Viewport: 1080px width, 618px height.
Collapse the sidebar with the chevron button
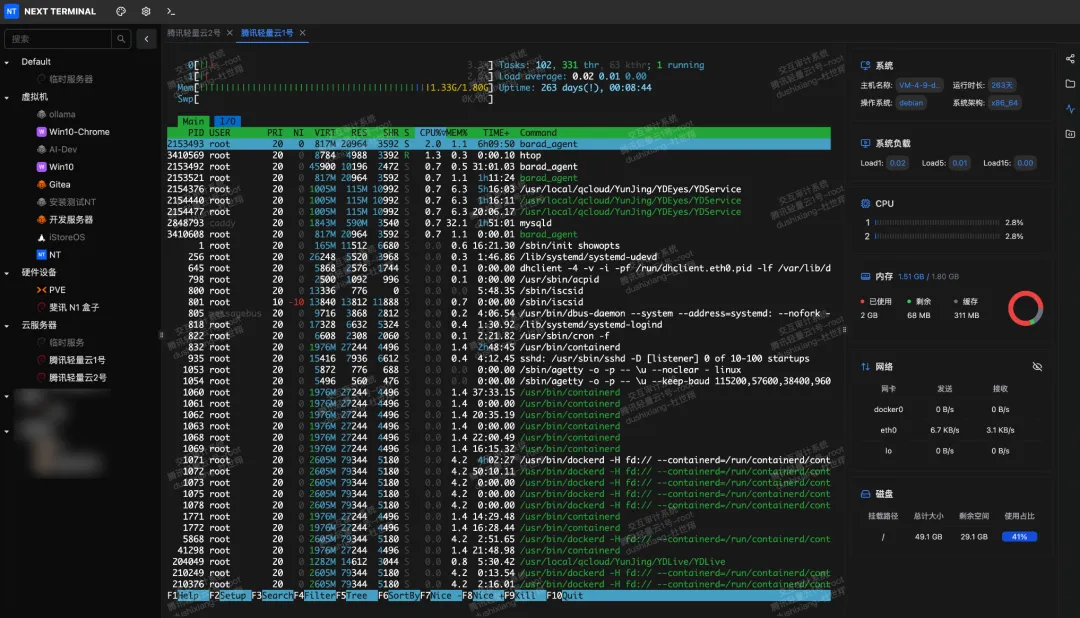coord(147,39)
